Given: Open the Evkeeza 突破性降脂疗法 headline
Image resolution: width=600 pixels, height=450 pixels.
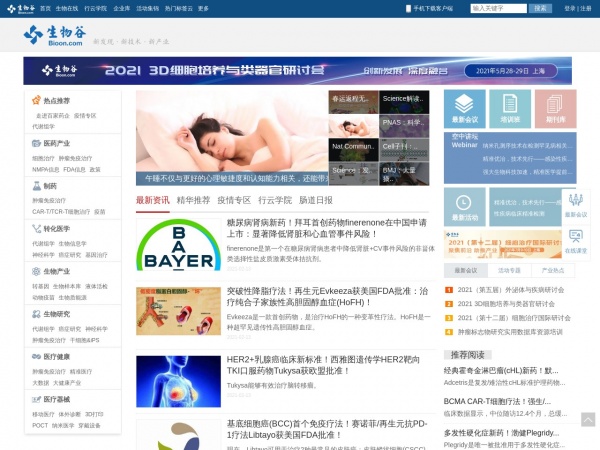Looking at the screenshot, I should [327, 297].
